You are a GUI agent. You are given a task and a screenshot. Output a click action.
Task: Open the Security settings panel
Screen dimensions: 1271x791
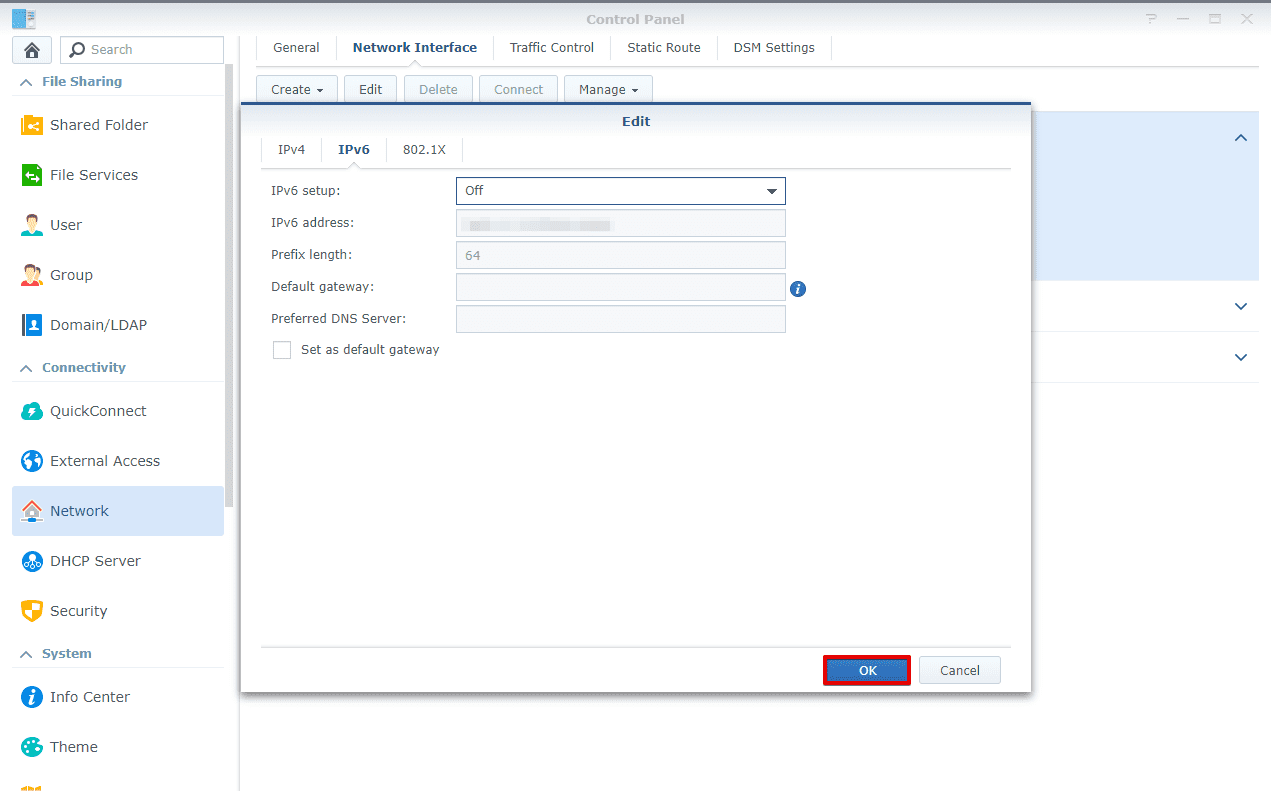click(x=79, y=610)
